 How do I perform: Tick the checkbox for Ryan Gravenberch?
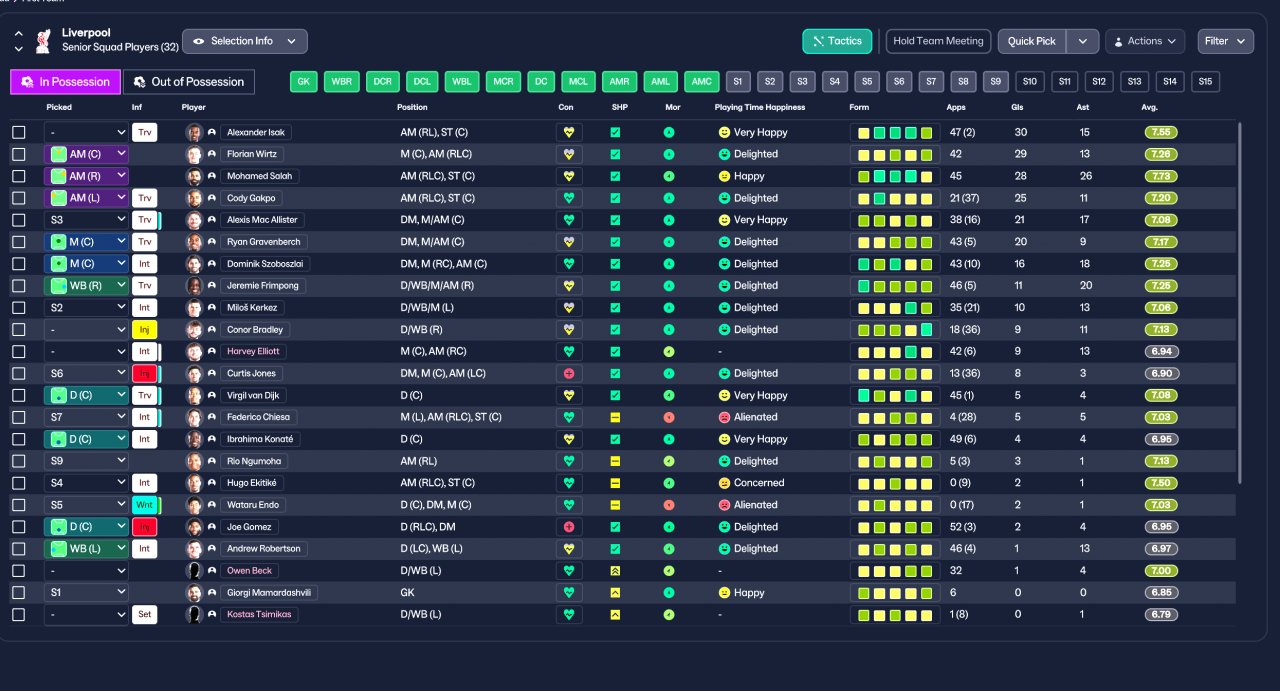[18, 242]
